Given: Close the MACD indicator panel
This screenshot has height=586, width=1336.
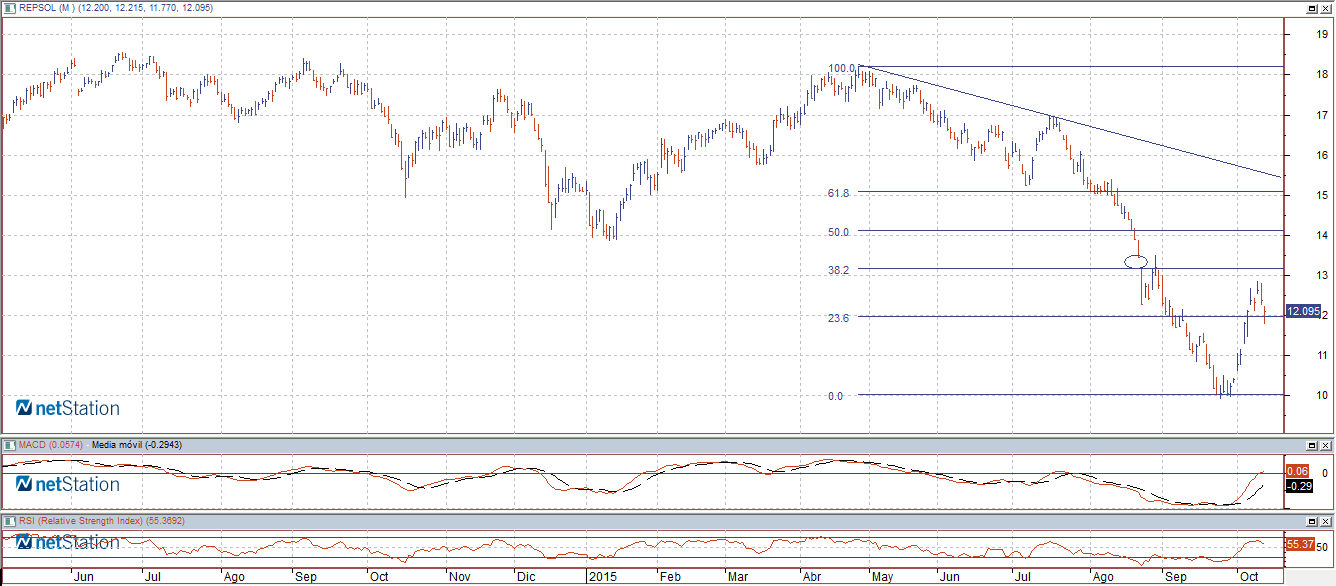Looking at the screenshot, I should coord(1325,444).
